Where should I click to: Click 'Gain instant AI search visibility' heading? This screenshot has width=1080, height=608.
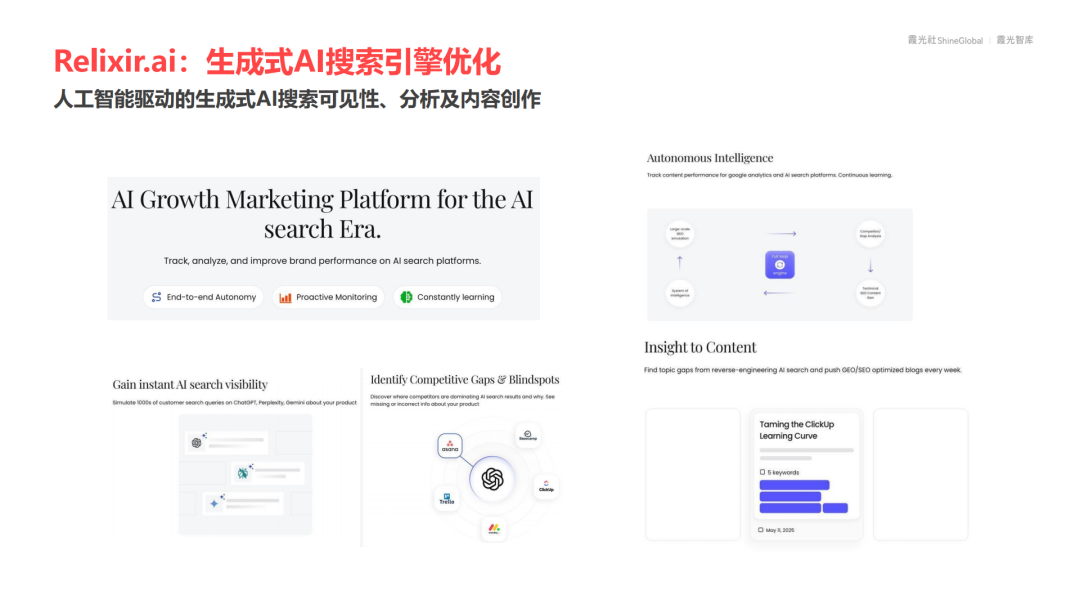click(x=190, y=385)
